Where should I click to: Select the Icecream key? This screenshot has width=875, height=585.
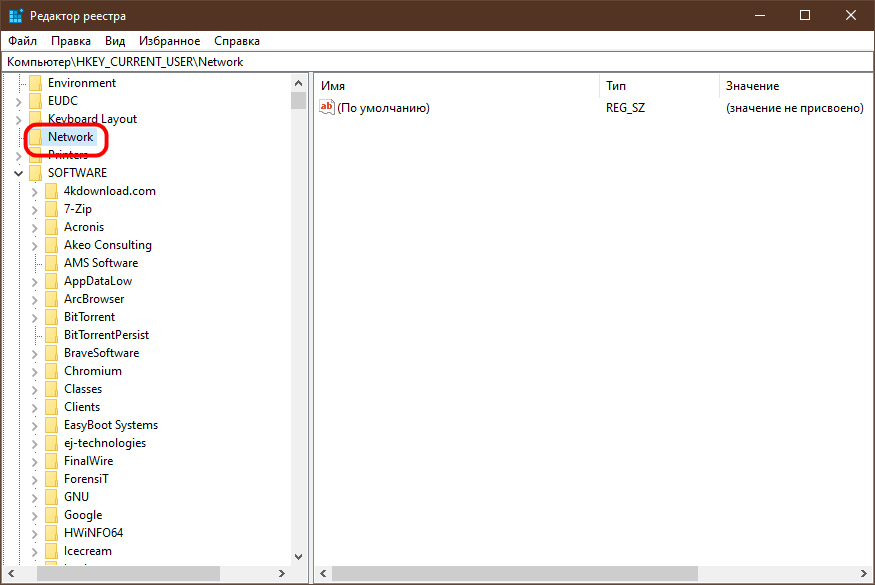coord(88,551)
